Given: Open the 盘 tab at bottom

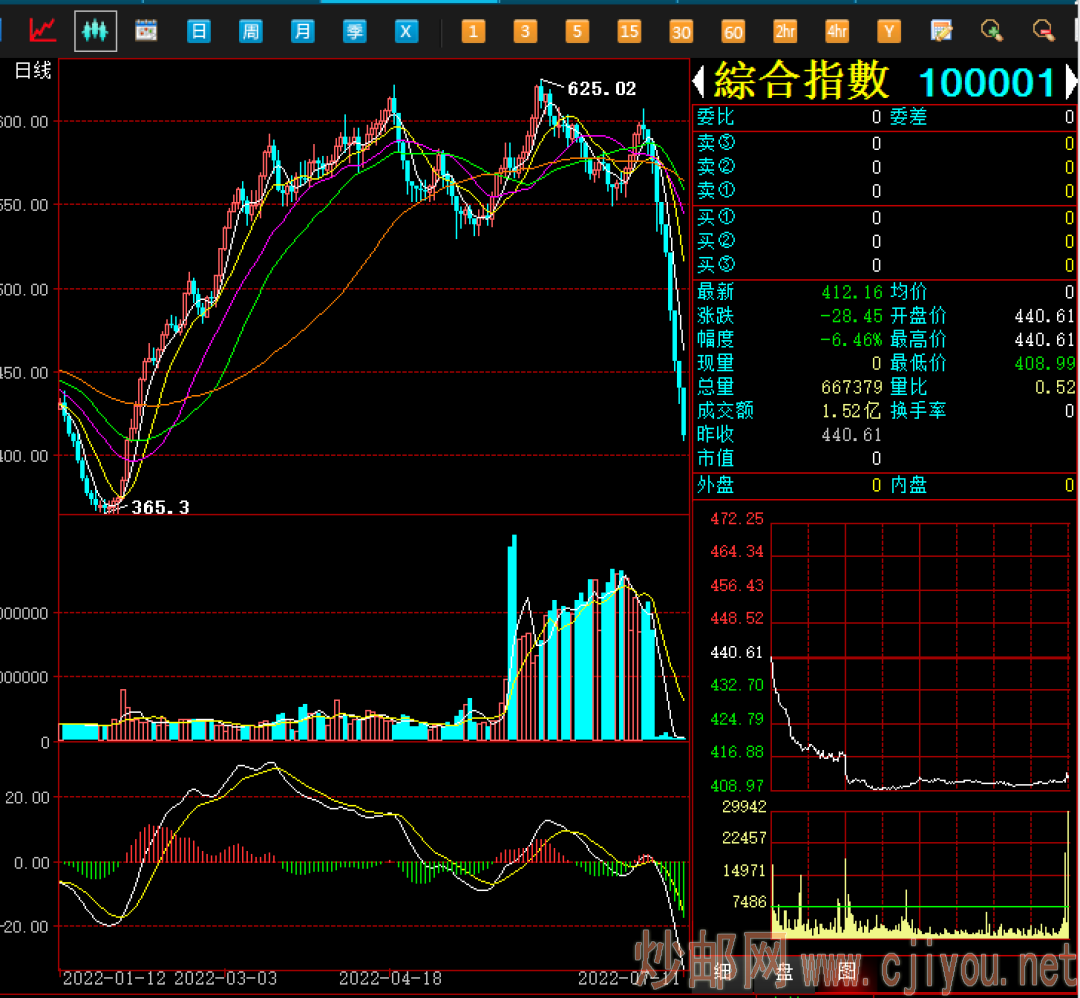Looking at the screenshot, I should 785,972.
